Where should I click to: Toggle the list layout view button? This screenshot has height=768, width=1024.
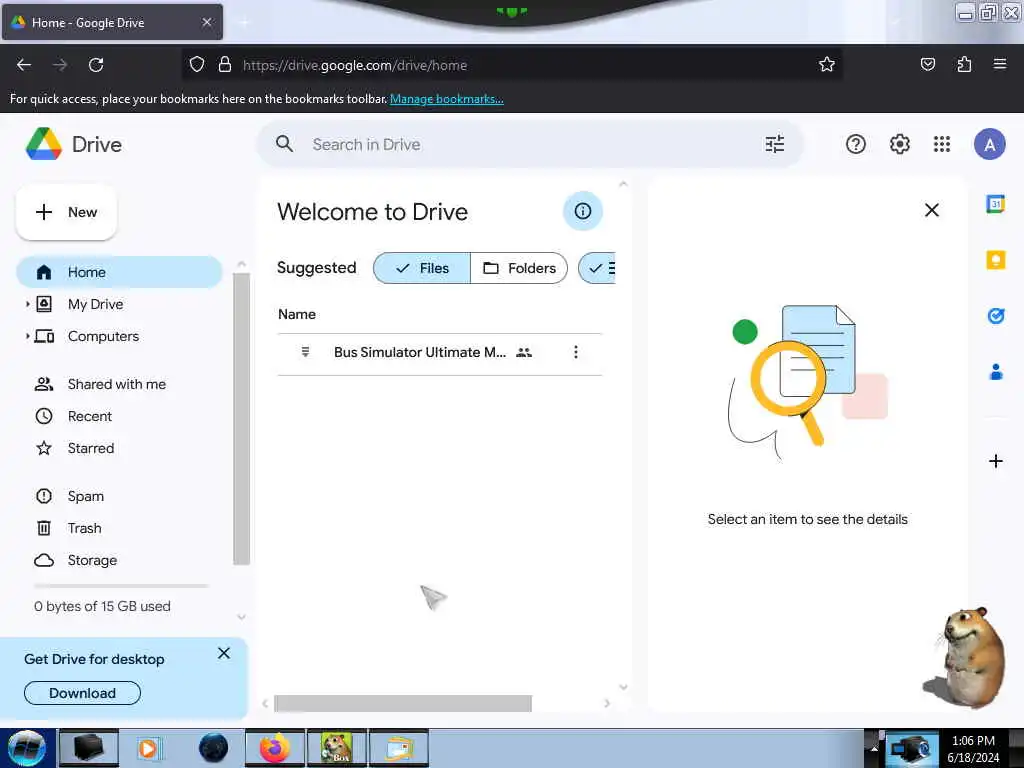[598, 268]
